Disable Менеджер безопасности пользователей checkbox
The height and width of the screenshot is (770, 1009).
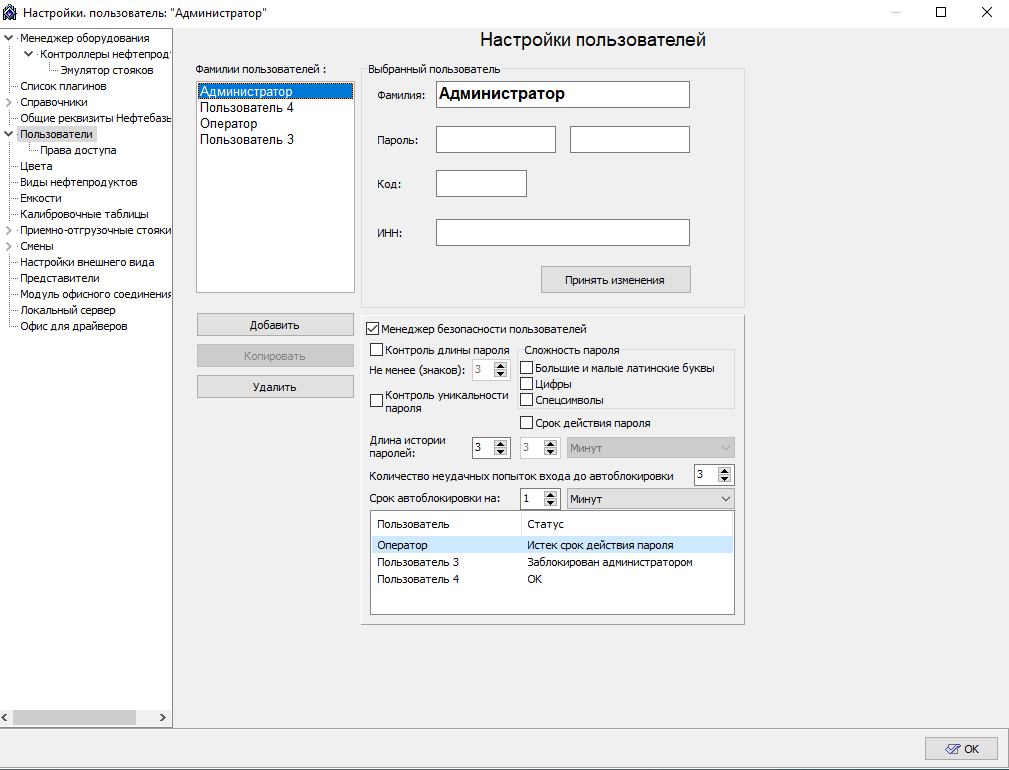(373, 329)
